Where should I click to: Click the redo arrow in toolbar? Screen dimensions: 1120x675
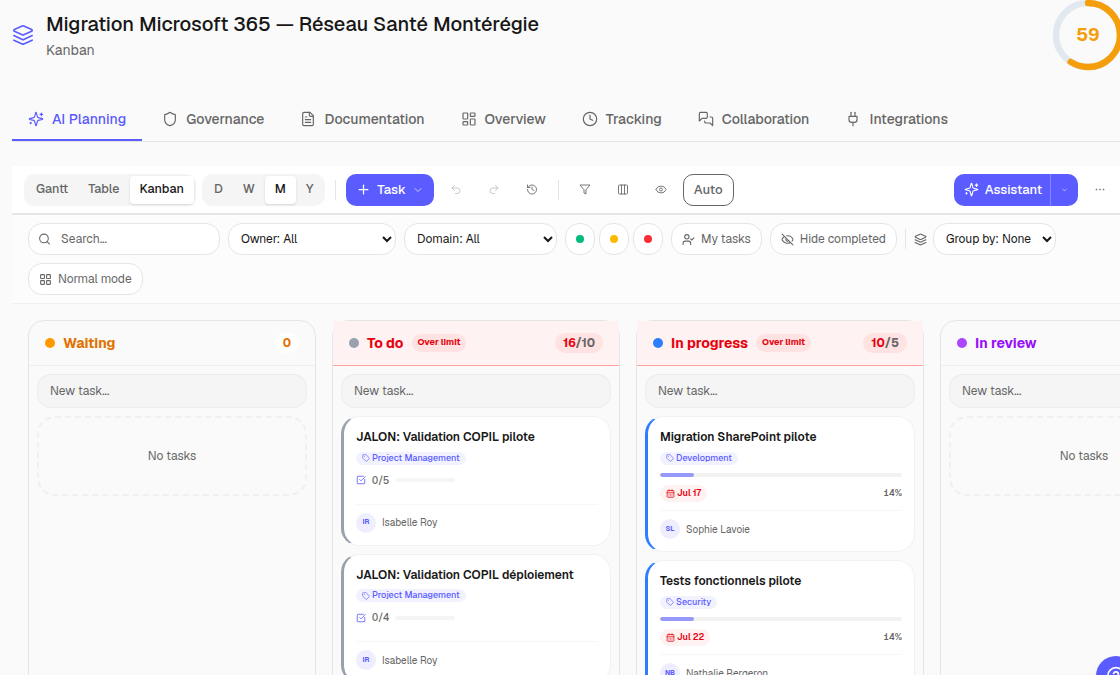(494, 190)
